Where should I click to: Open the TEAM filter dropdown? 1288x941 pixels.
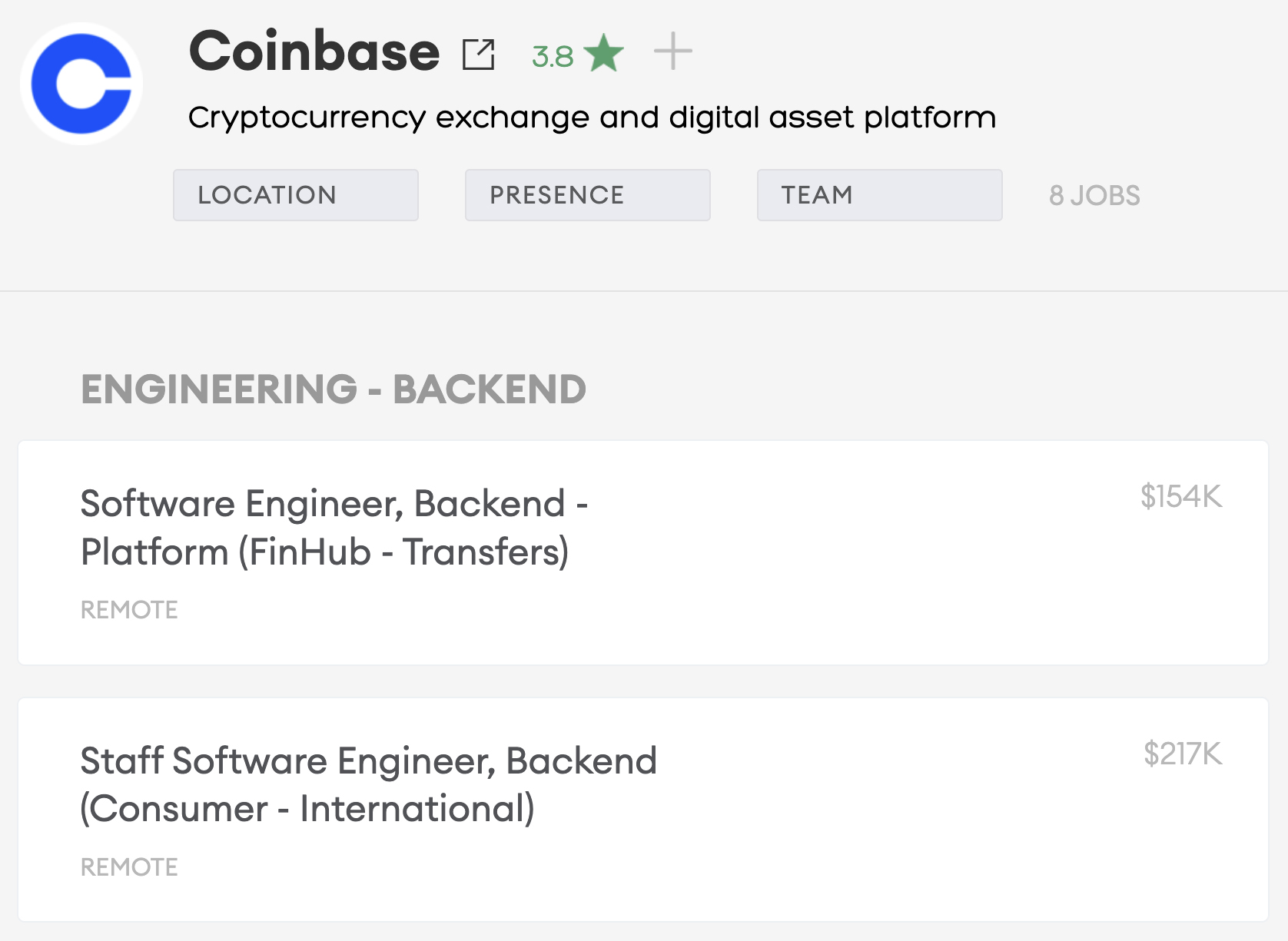879,195
